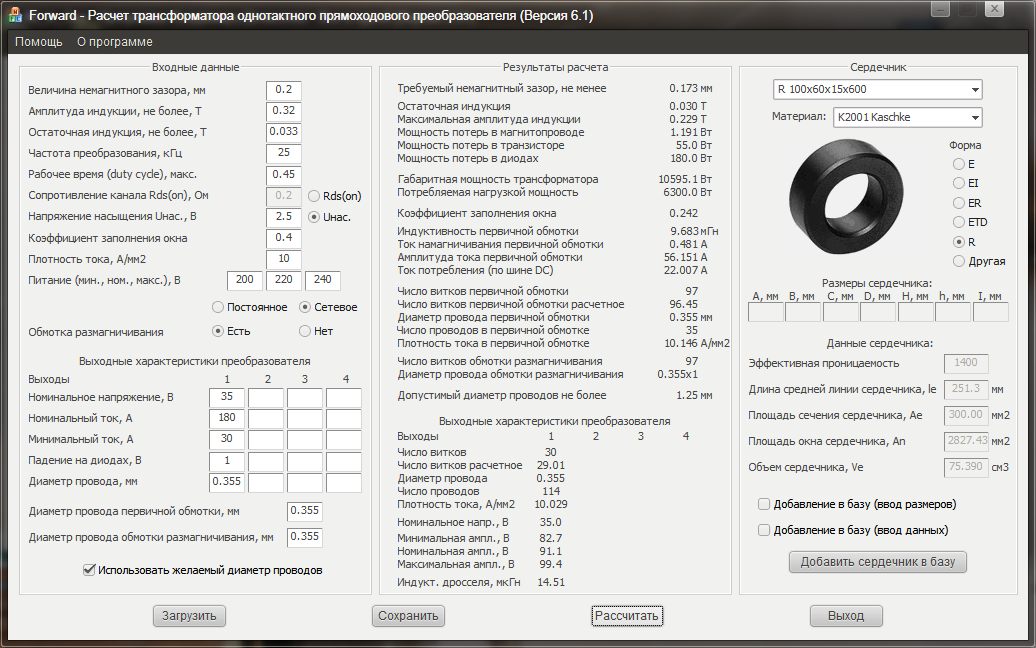The image size is (1036, 648).
Task: Choose Постоянное power supply type
Action: click(218, 307)
